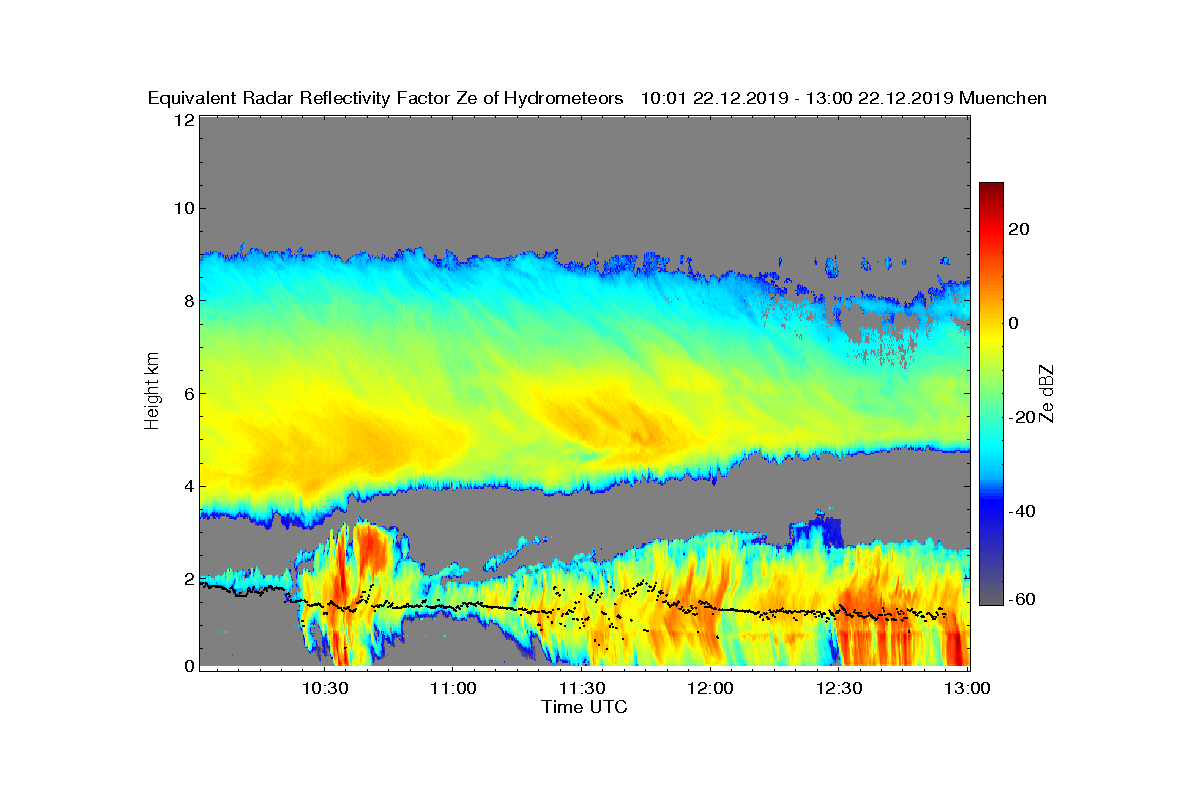Click the height tick label 8
The image size is (1200, 800).
tap(187, 301)
